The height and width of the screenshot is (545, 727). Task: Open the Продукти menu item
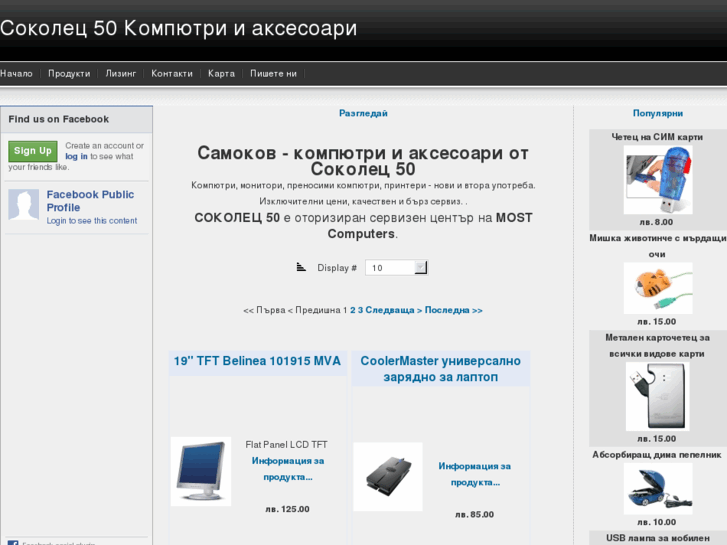coord(69,73)
